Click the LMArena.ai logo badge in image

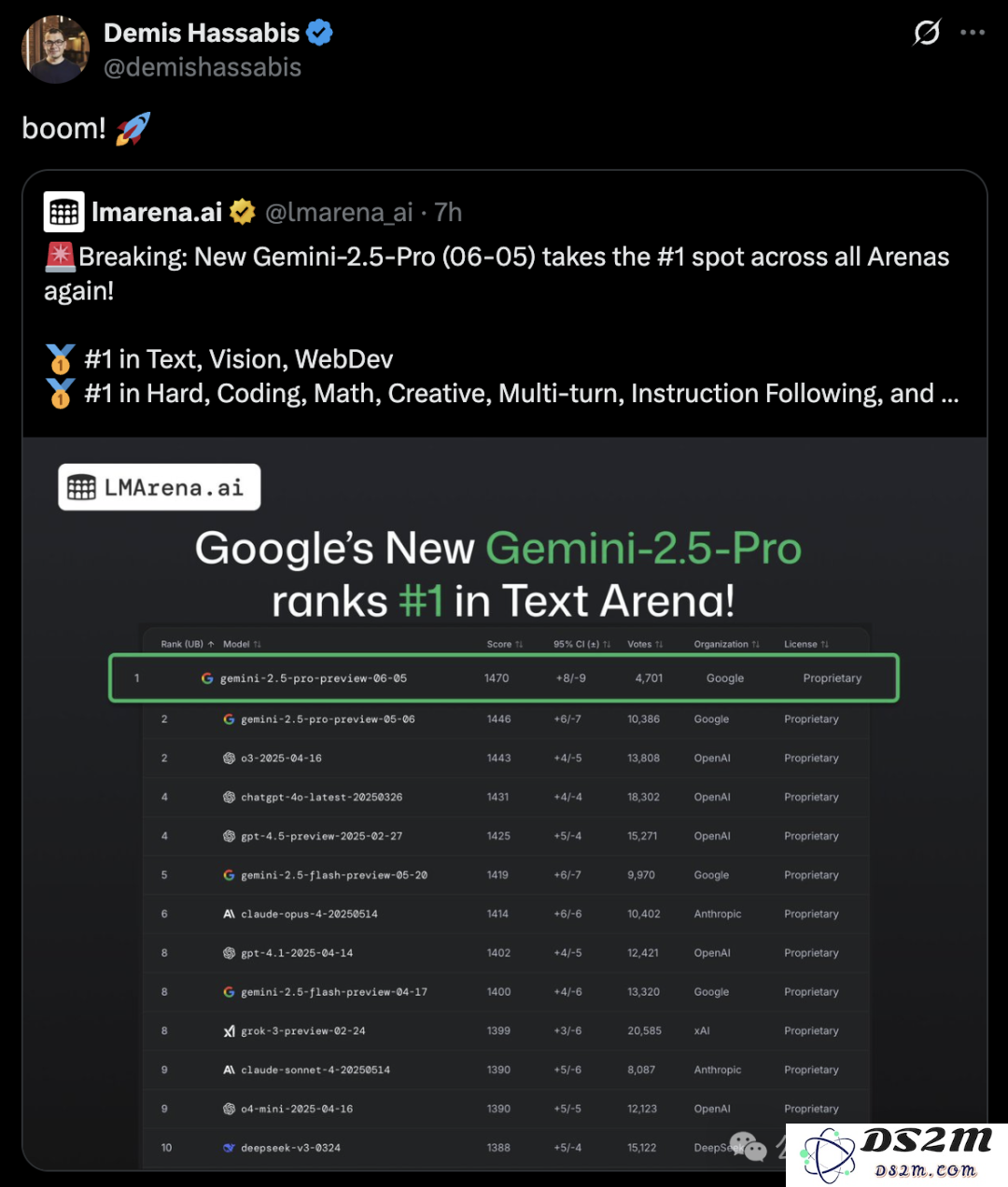pyautogui.click(x=160, y=487)
